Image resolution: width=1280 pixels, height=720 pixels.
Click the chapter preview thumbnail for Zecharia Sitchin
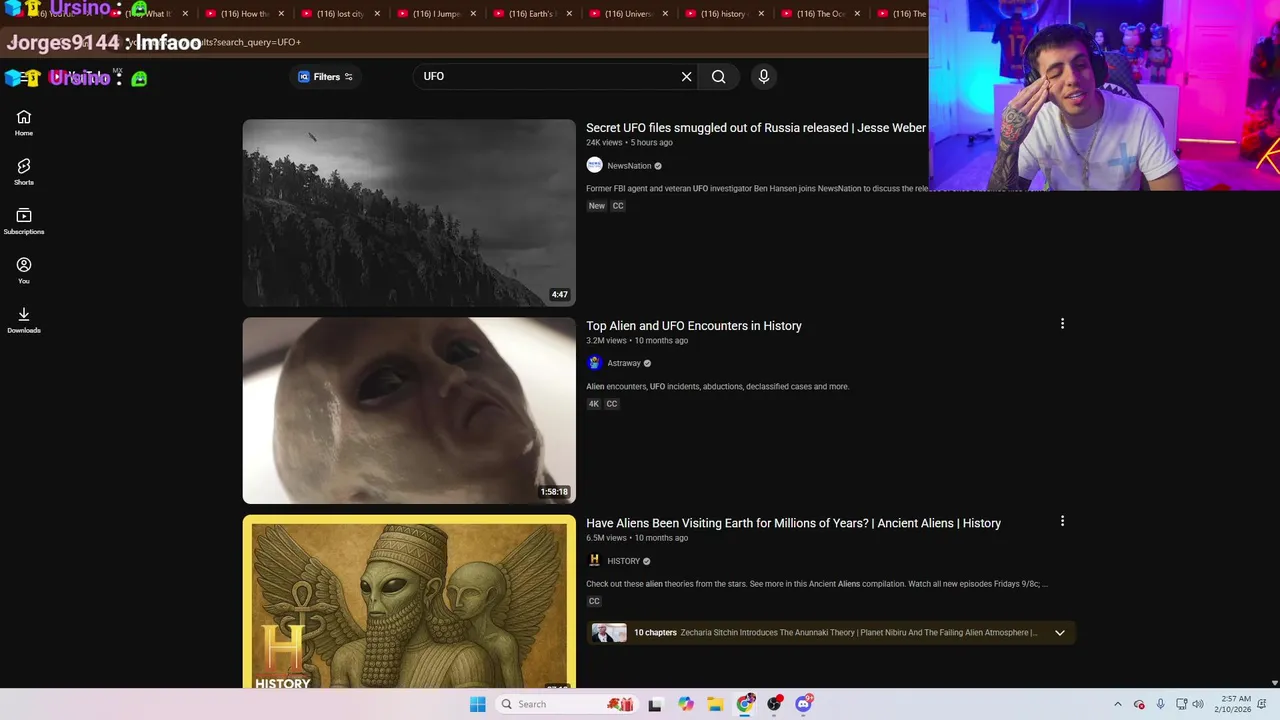pos(609,633)
